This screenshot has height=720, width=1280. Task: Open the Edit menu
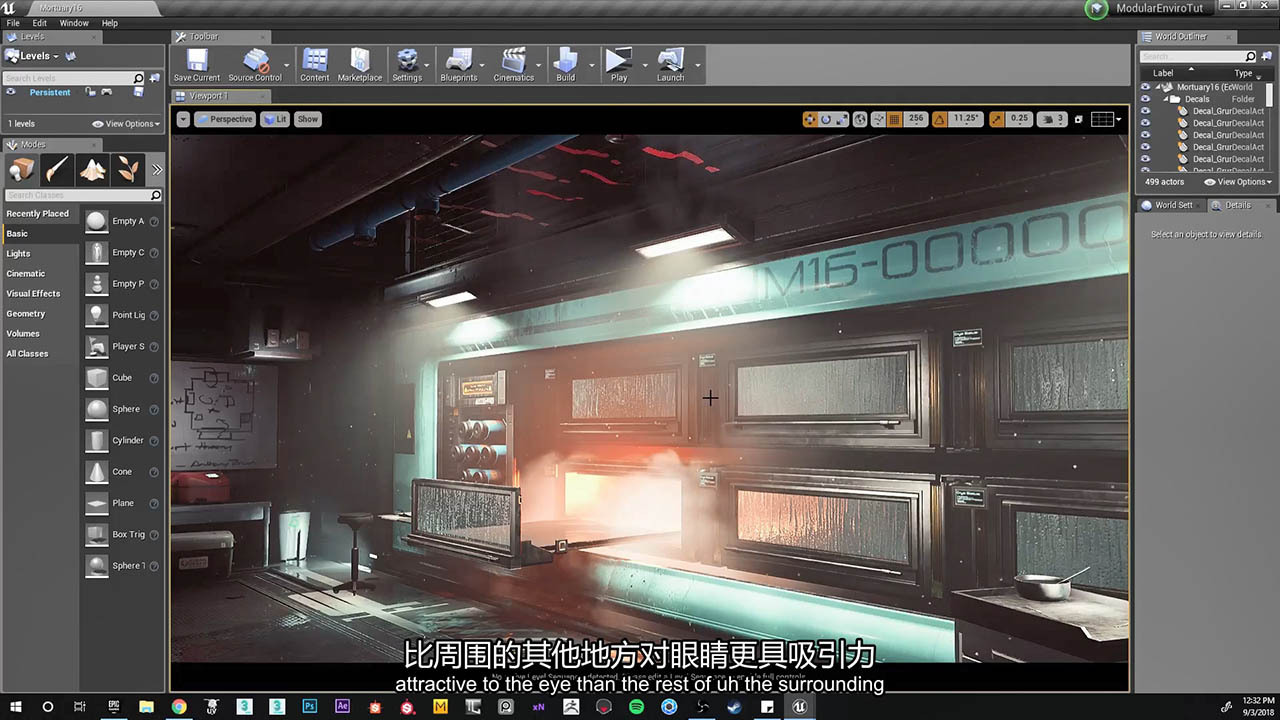(x=40, y=23)
